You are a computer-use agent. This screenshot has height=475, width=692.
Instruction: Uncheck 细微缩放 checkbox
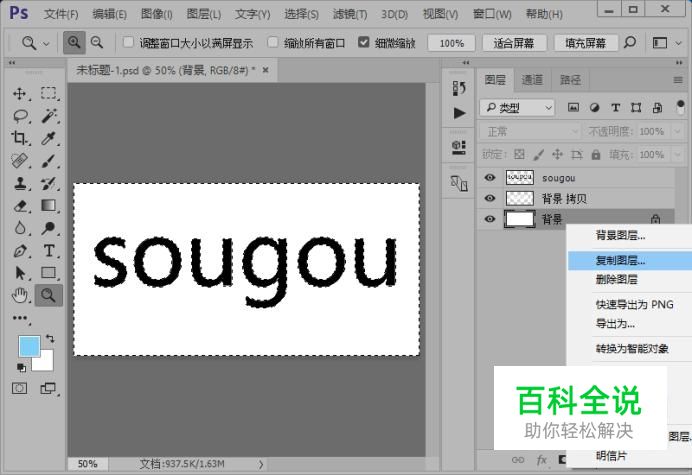point(364,42)
